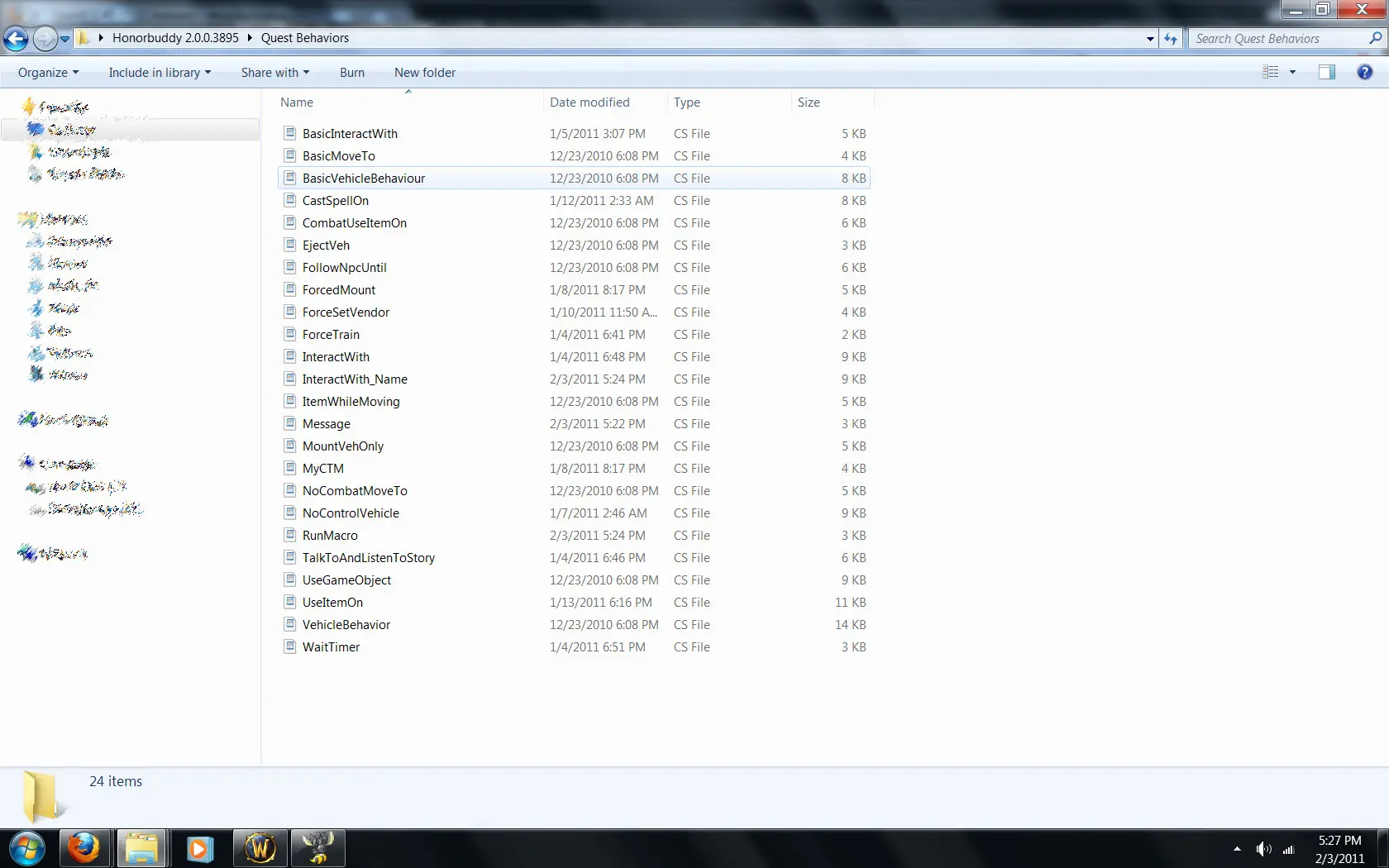Sort files by the Size column
Screen dimensions: 1389x868
pos(809,103)
